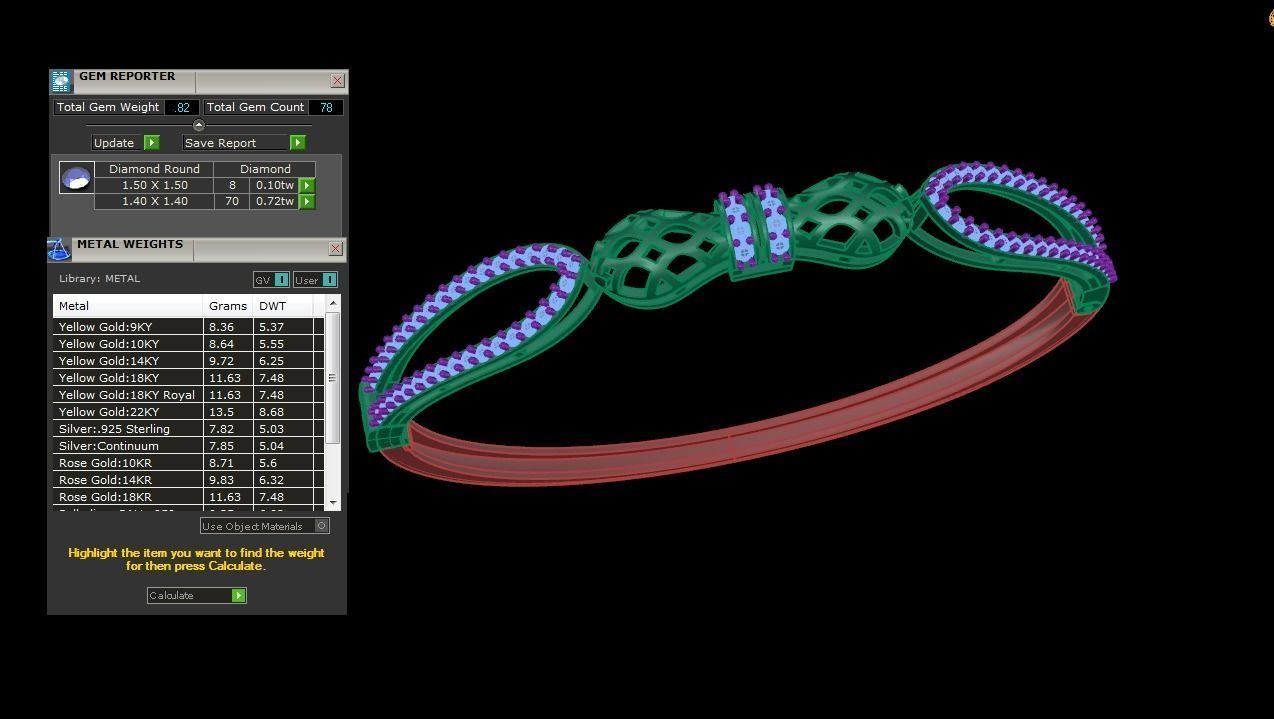The image size is (1274, 719).
Task: Click the DWT column header
Action: pyautogui.click(x=283, y=306)
